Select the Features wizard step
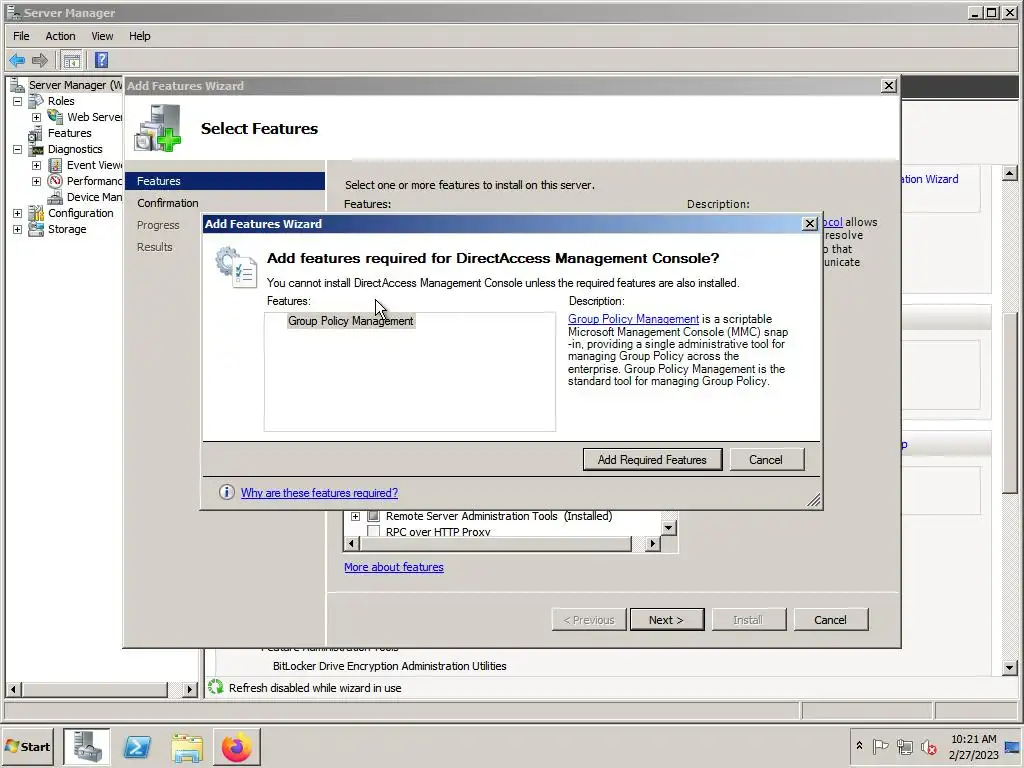The width and height of the screenshot is (1024, 768). [225, 181]
